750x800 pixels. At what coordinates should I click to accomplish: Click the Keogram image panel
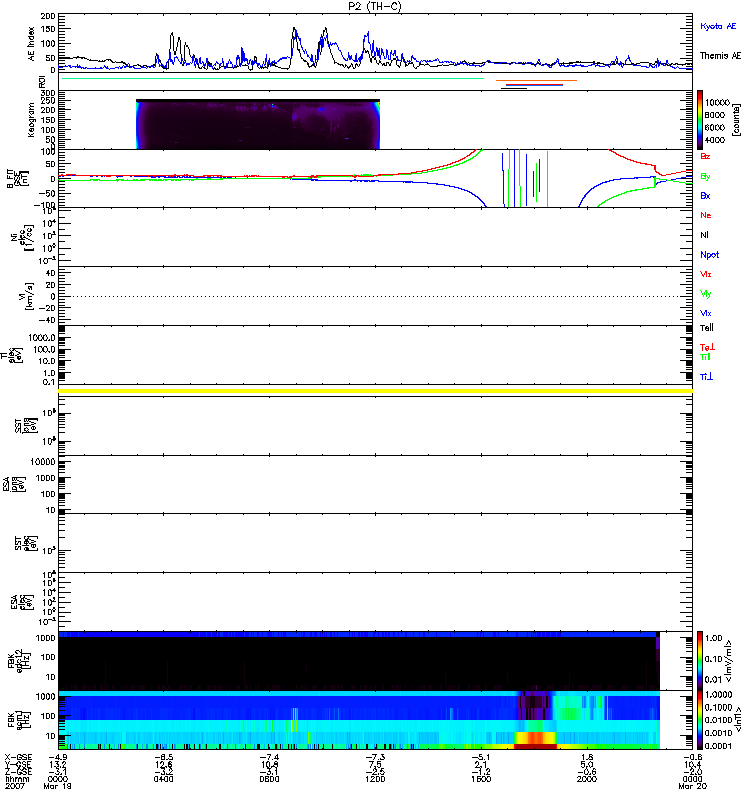point(258,124)
